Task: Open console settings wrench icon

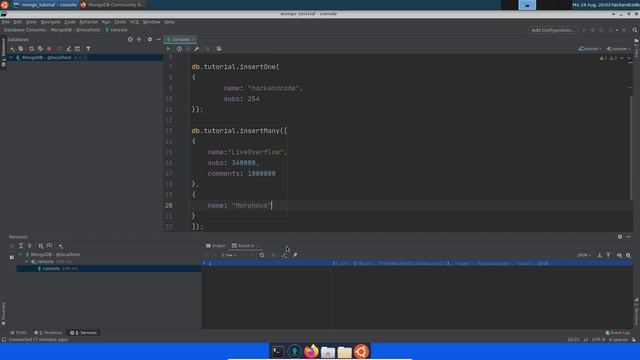Action: 197,49
